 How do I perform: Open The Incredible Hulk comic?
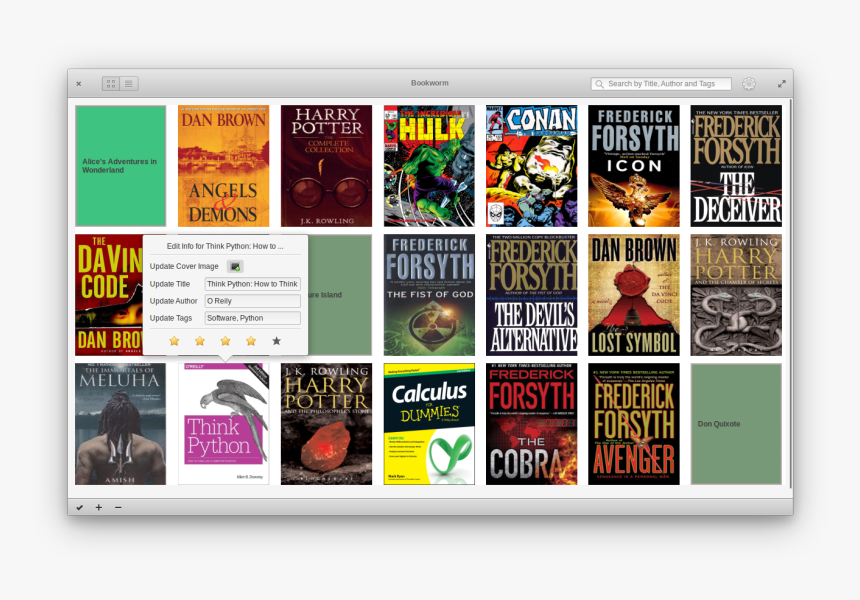(429, 166)
